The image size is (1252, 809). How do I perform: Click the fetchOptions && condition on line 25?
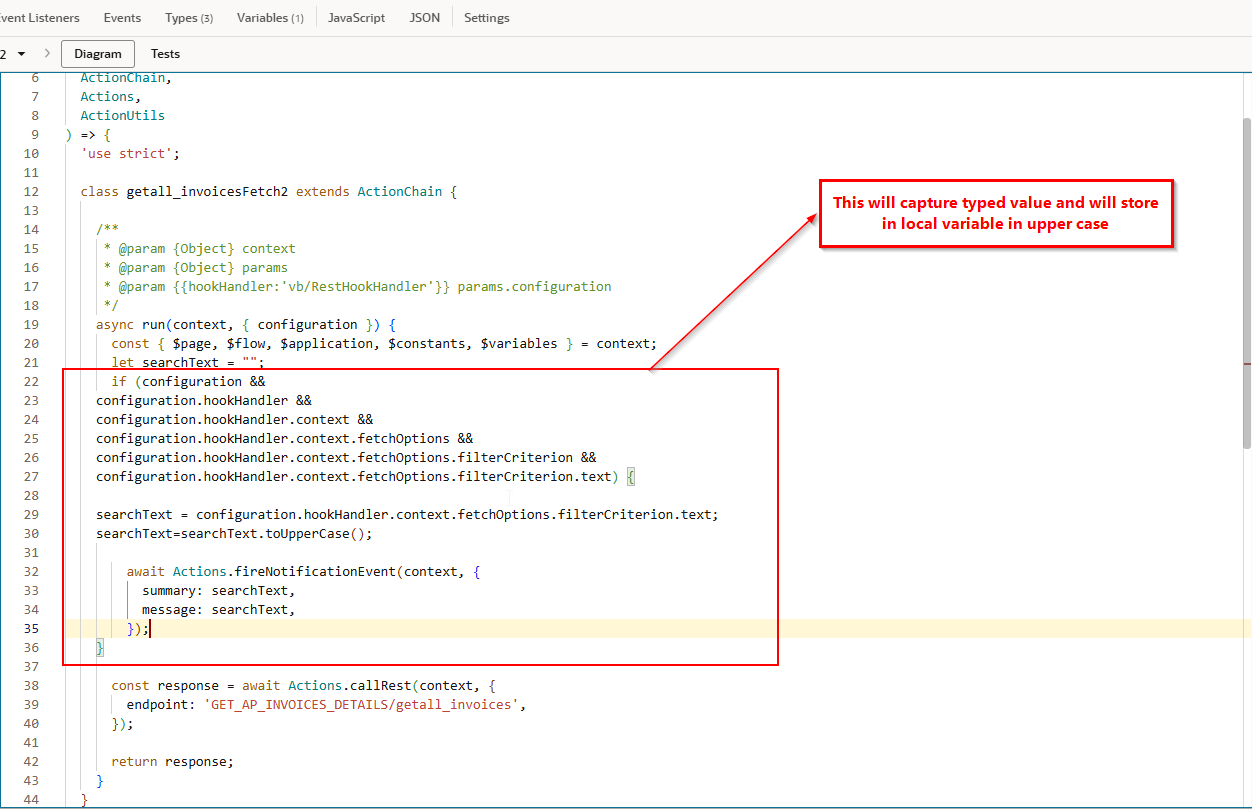tap(285, 438)
